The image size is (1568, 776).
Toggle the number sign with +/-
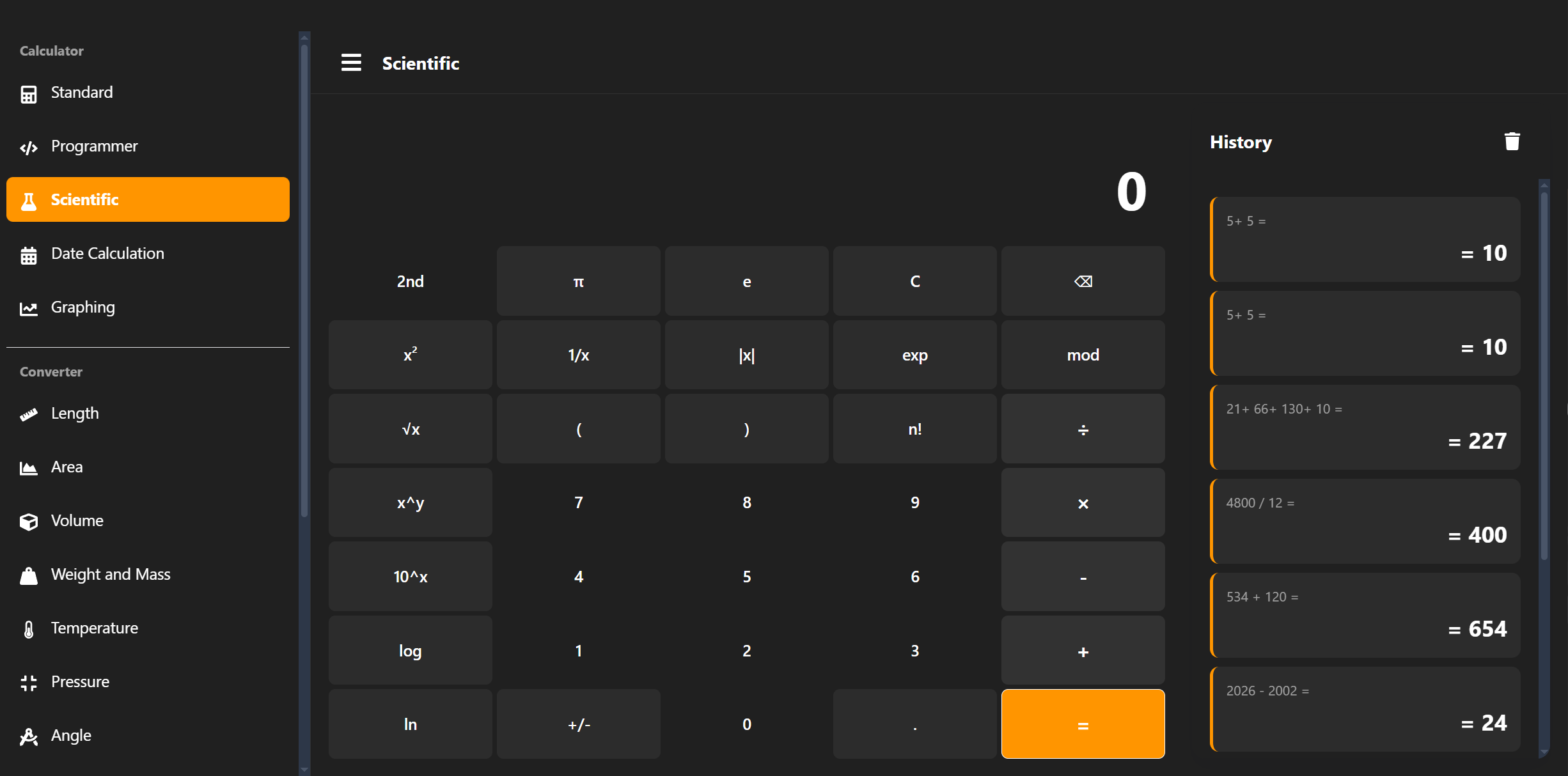[x=578, y=724]
